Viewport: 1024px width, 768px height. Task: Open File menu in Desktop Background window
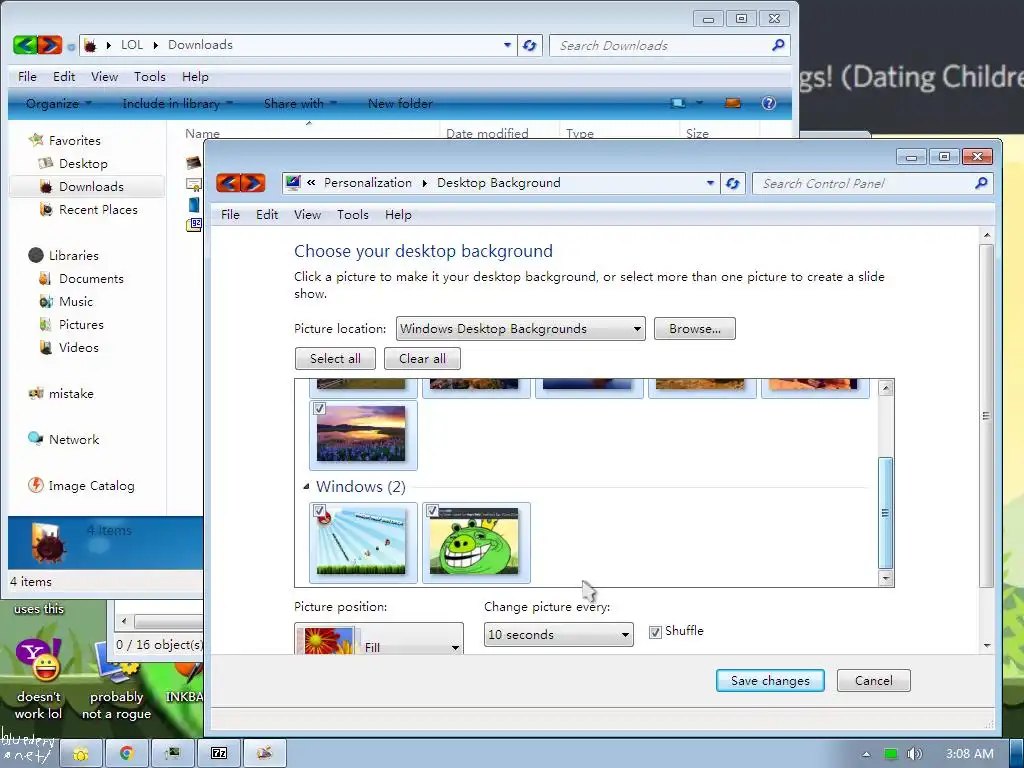pos(230,215)
